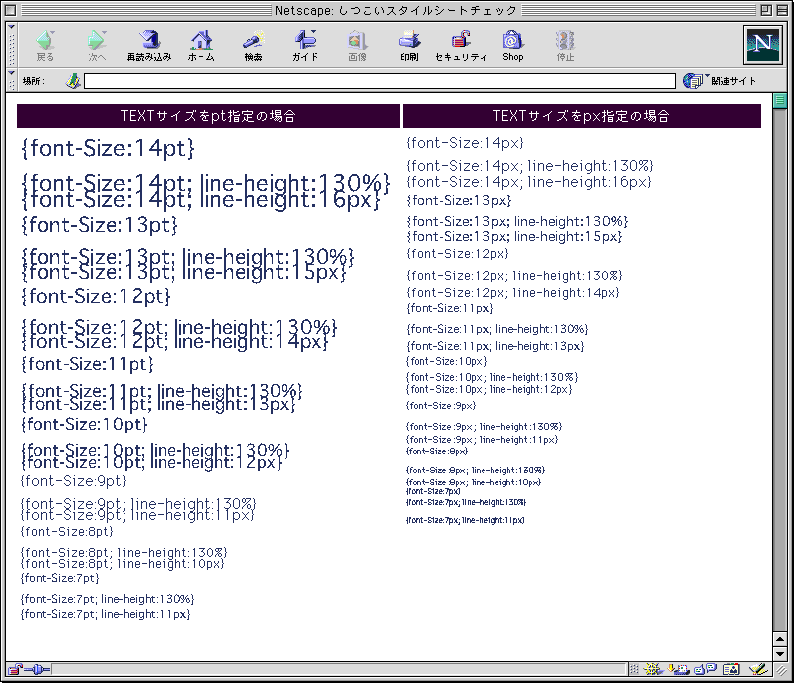The height and width of the screenshot is (683, 794).
Task: Click the text "{font-Size:10pt}"
Action: (84, 424)
